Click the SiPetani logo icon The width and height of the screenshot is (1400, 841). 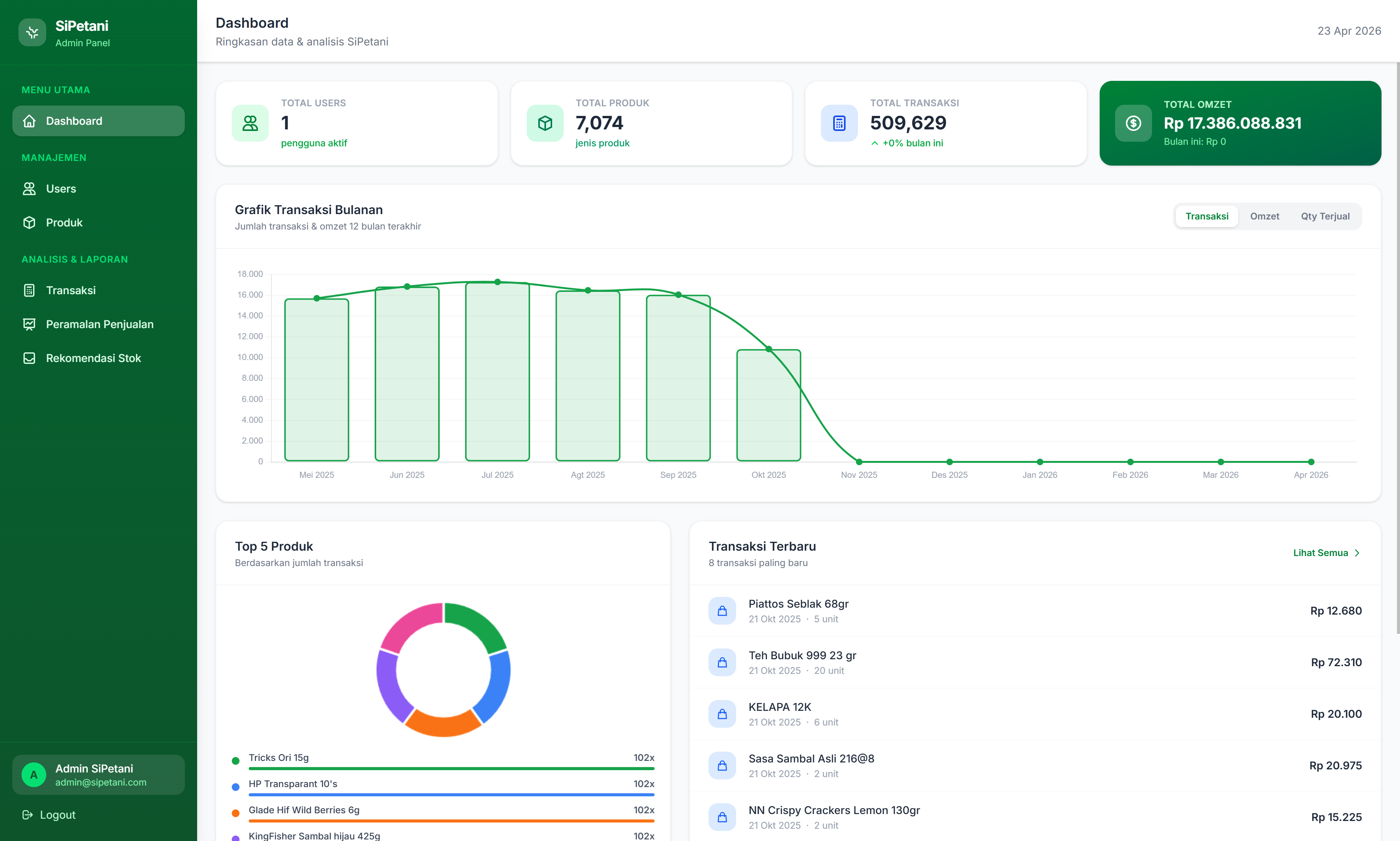32,32
